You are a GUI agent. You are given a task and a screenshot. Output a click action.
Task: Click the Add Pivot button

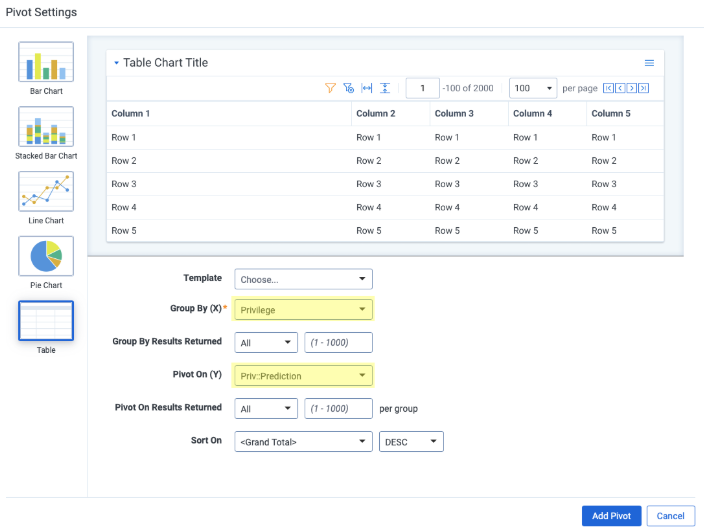[612, 516]
